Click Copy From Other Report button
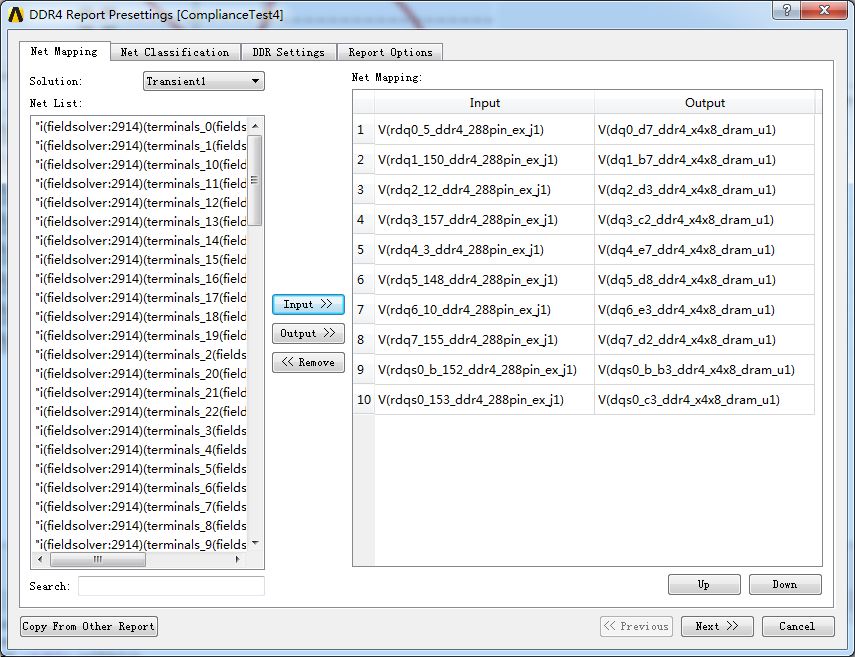Image resolution: width=855 pixels, height=657 pixels. (x=89, y=626)
